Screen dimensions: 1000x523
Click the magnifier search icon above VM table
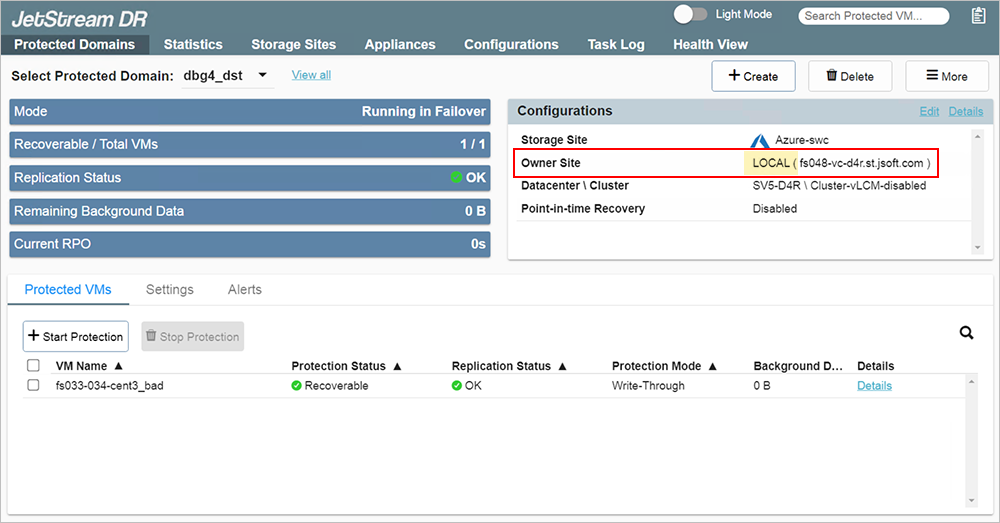[x=966, y=333]
